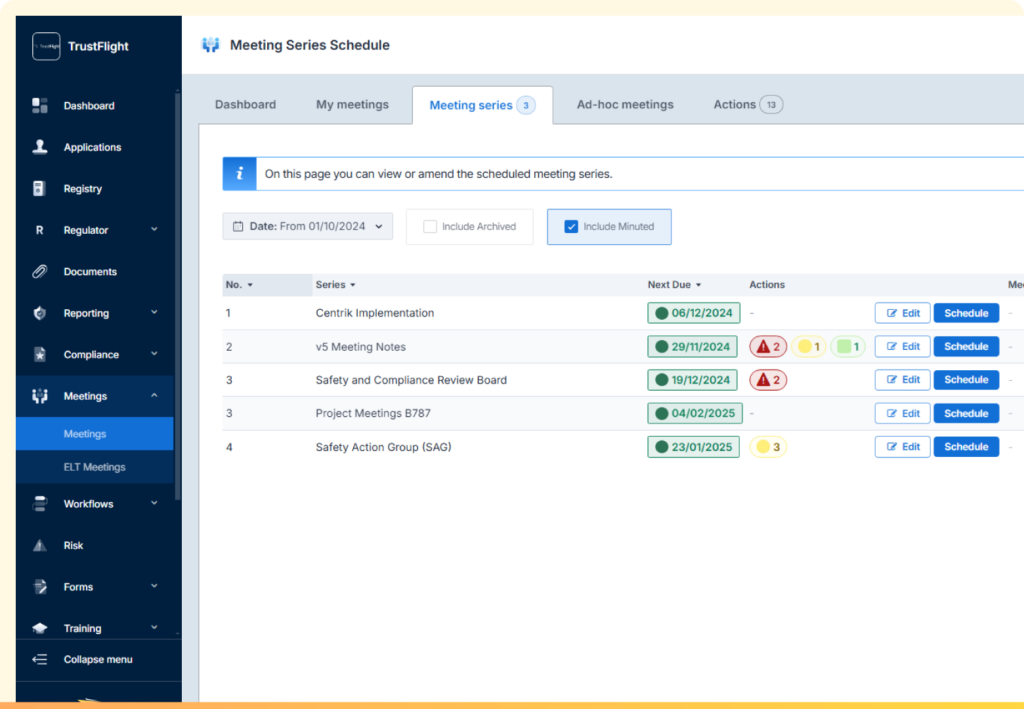This screenshot has height=709, width=1024.
Task: Select the Training icon in the sidebar
Action: coord(39,627)
